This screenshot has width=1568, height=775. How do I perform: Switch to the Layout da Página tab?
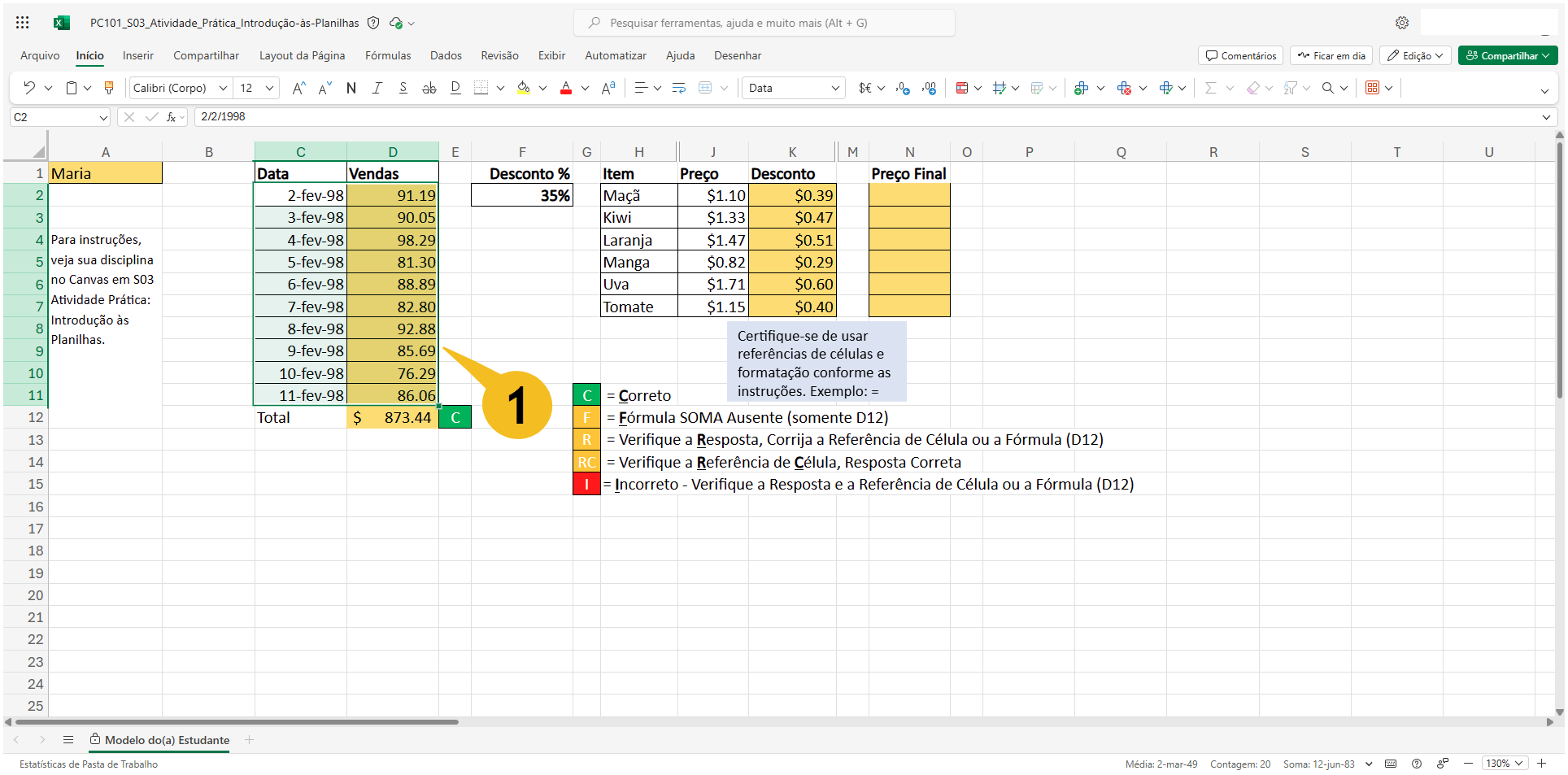click(302, 55)
